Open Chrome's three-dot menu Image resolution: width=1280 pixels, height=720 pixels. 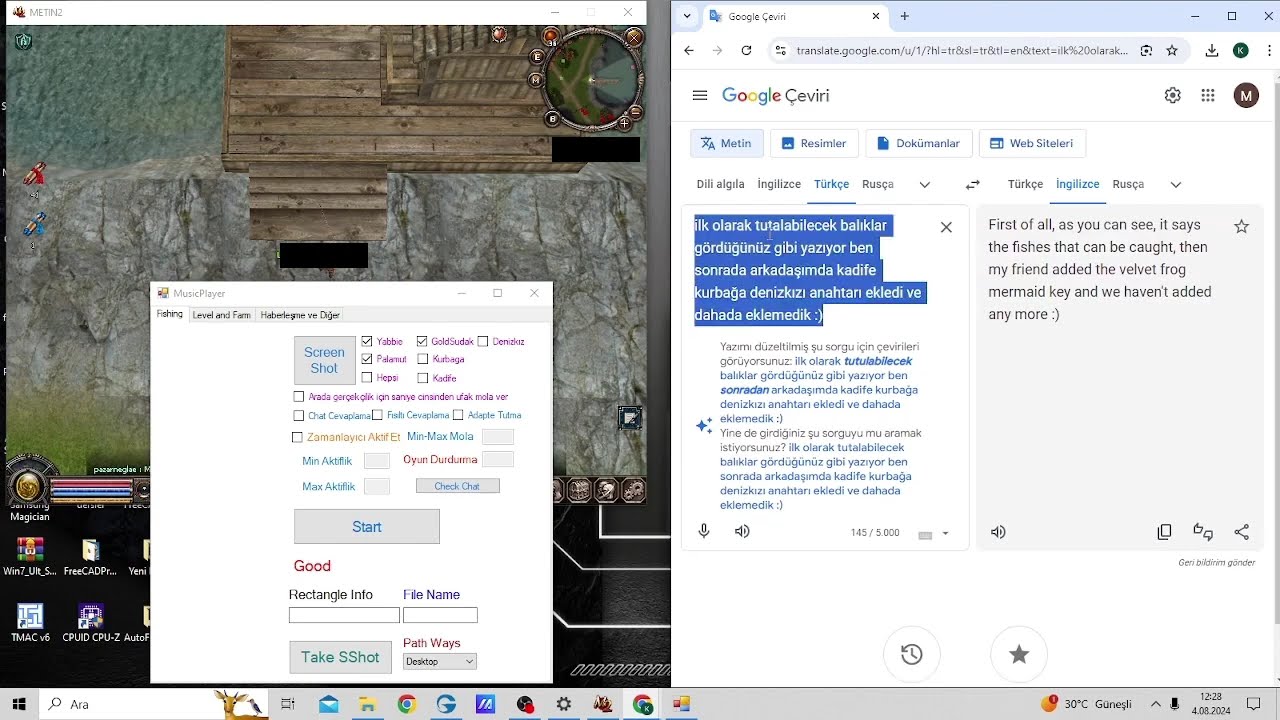tap(1270, 51)
